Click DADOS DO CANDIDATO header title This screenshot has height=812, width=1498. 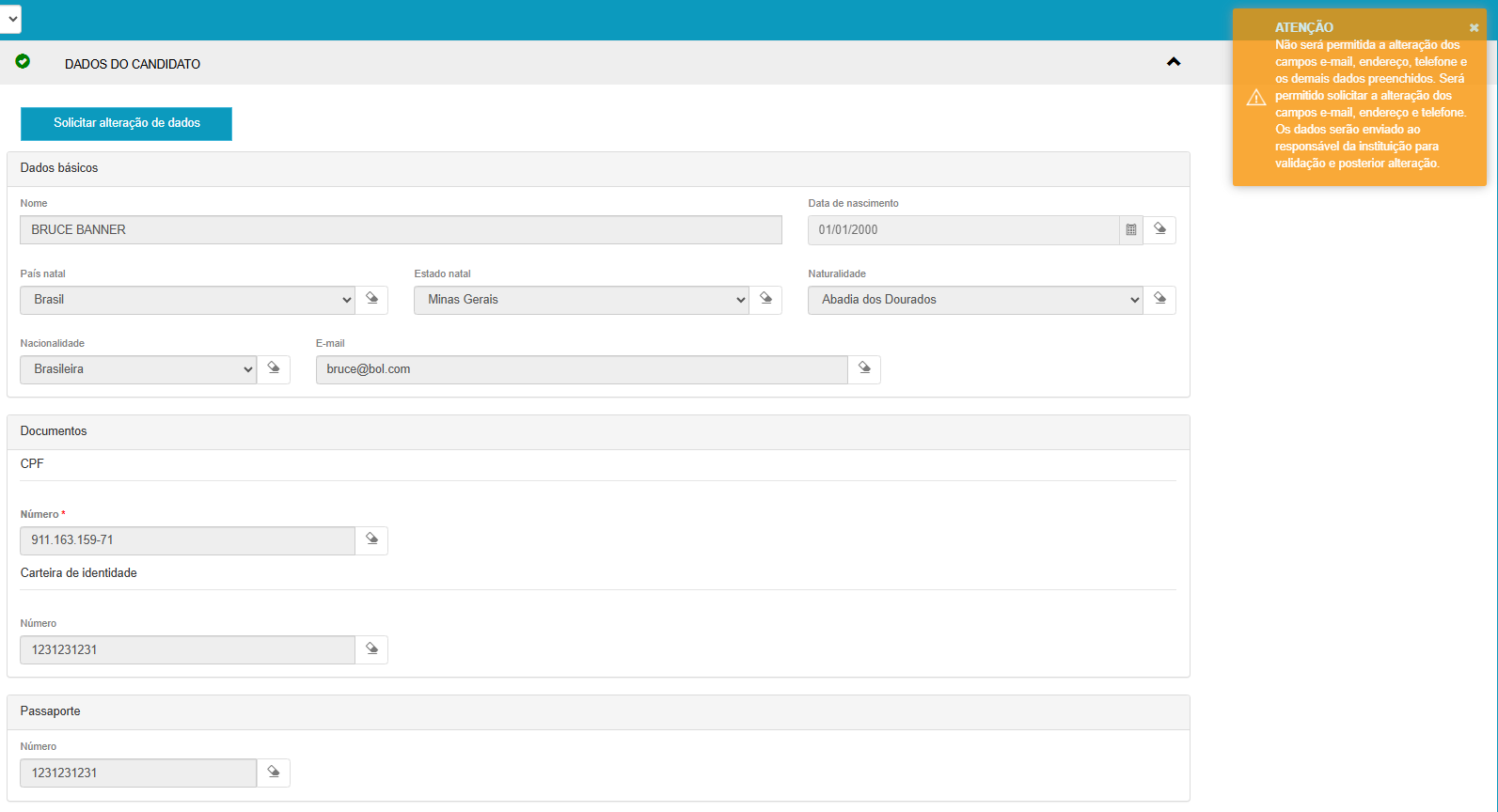[133, 64]
